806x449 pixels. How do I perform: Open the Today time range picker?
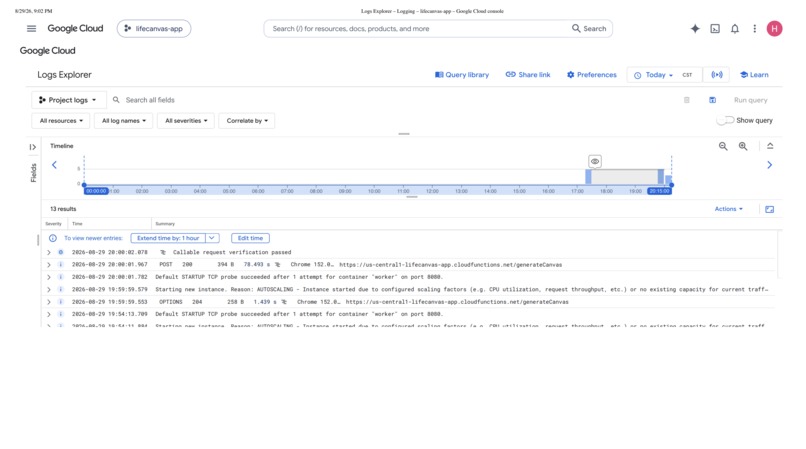point(654,75)
